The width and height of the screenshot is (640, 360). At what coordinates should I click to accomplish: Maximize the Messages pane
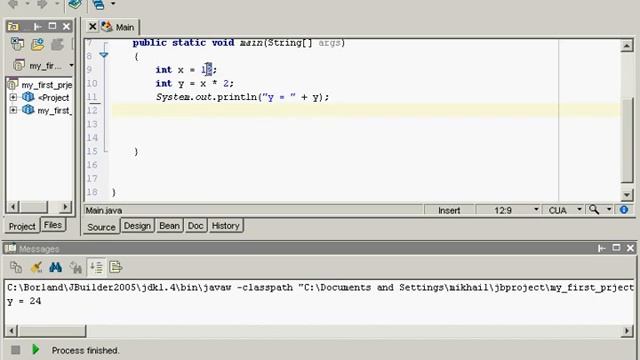click(616, 248)
